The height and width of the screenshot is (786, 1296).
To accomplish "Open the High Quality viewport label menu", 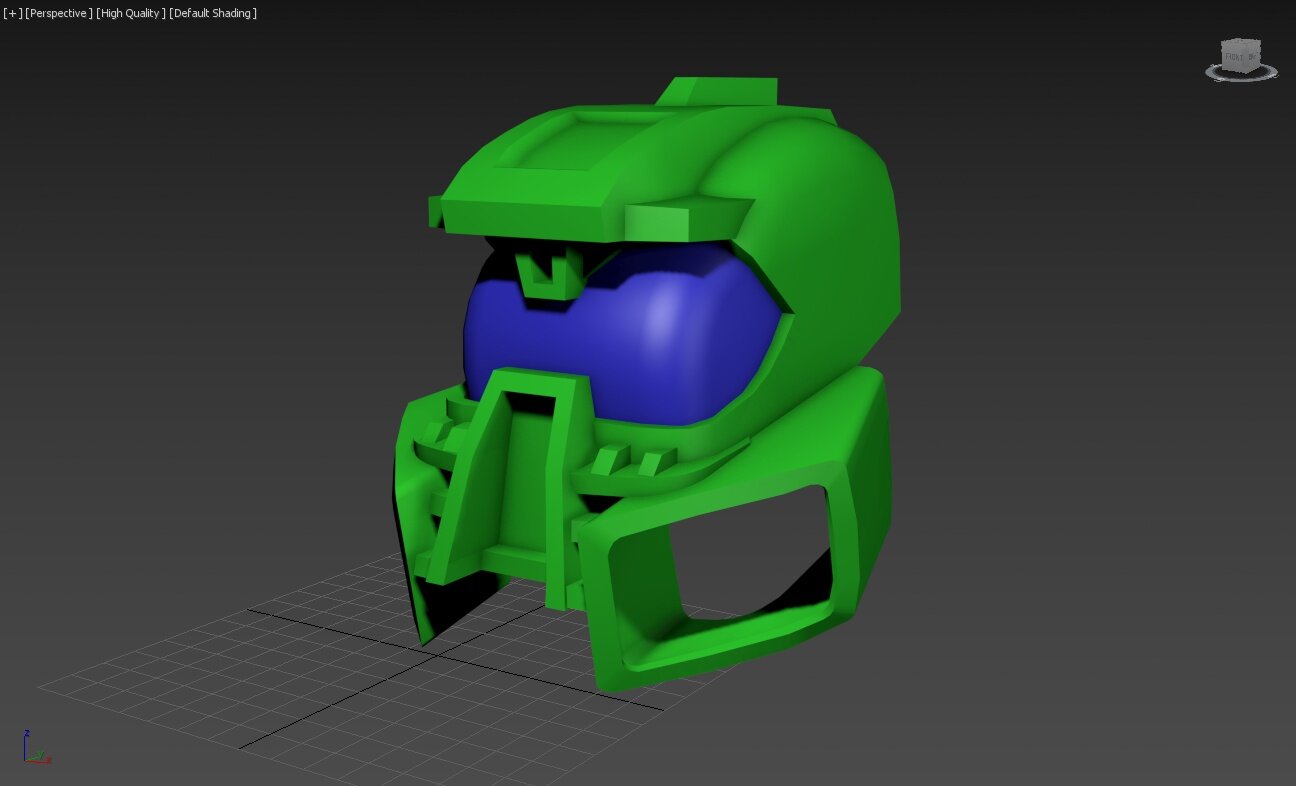I will tap(130, 13).
